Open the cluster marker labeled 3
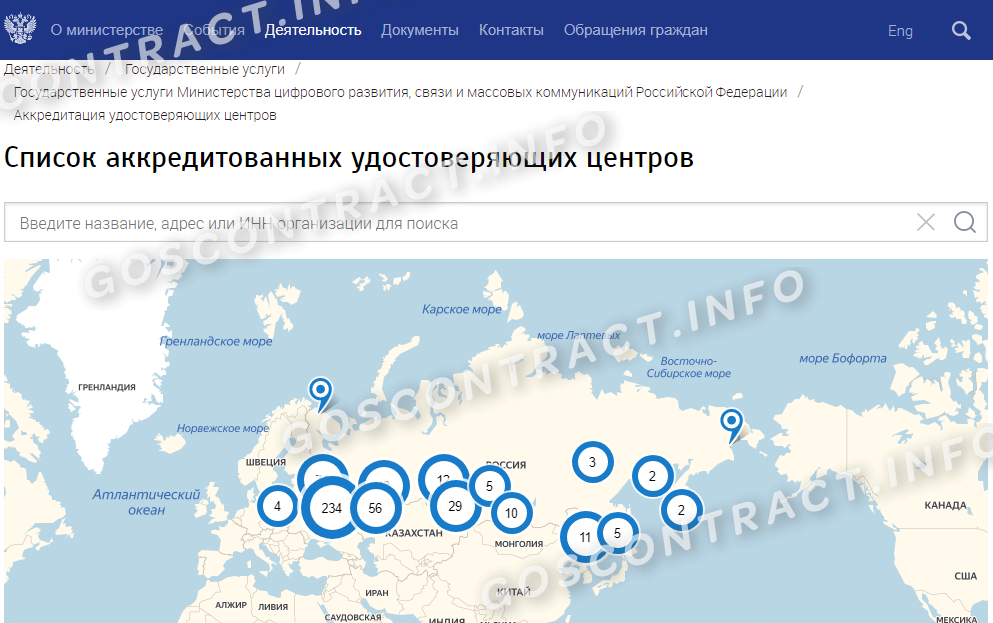The image size is (993, 623). pyautogui.click(x=592, y=462)
